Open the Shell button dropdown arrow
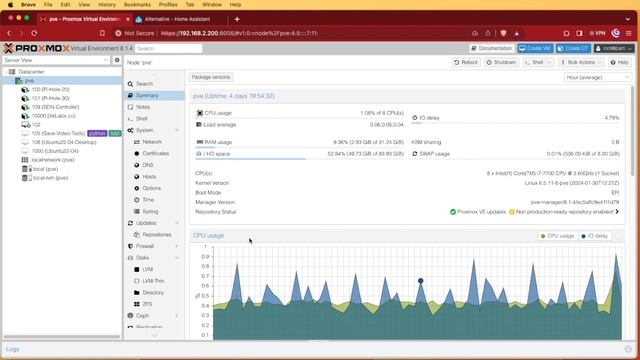 pyautogui.click(x=549, y=62)
